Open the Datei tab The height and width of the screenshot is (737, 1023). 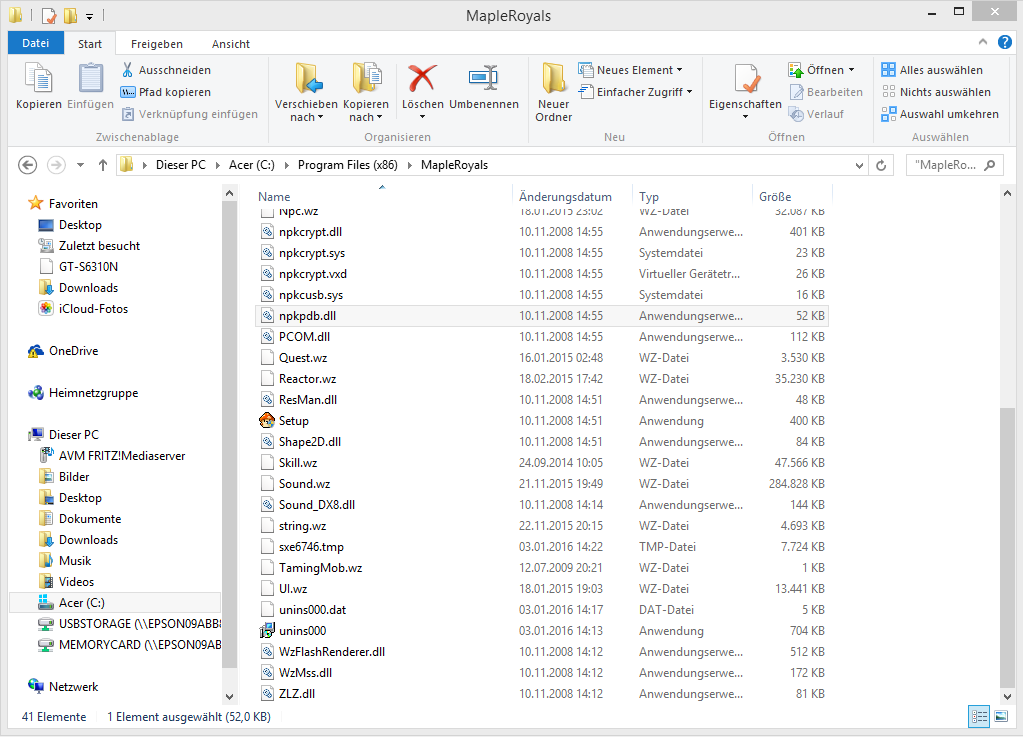point(36,43)
